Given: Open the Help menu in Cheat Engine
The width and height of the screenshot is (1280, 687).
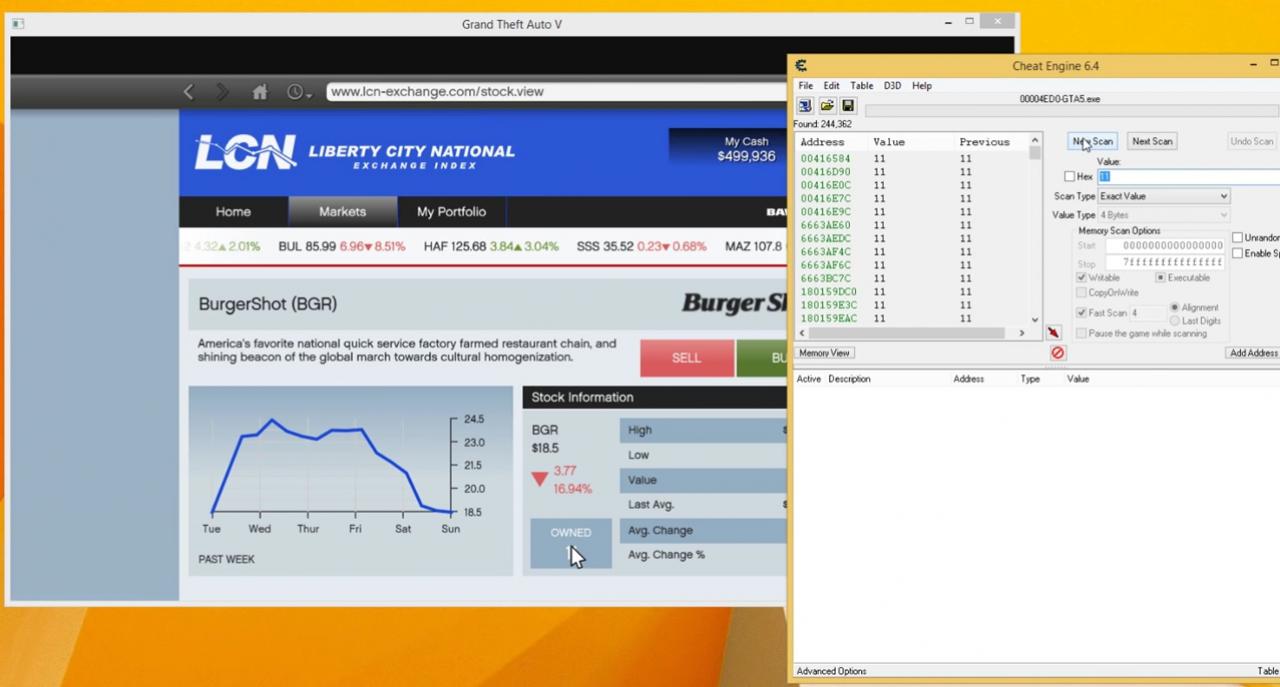Looking at the screenshot, I should click(922, 86).
